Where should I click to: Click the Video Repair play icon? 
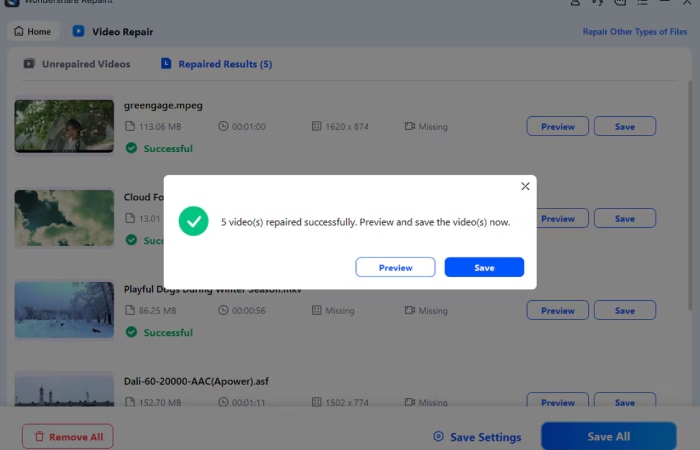(79, 31)
